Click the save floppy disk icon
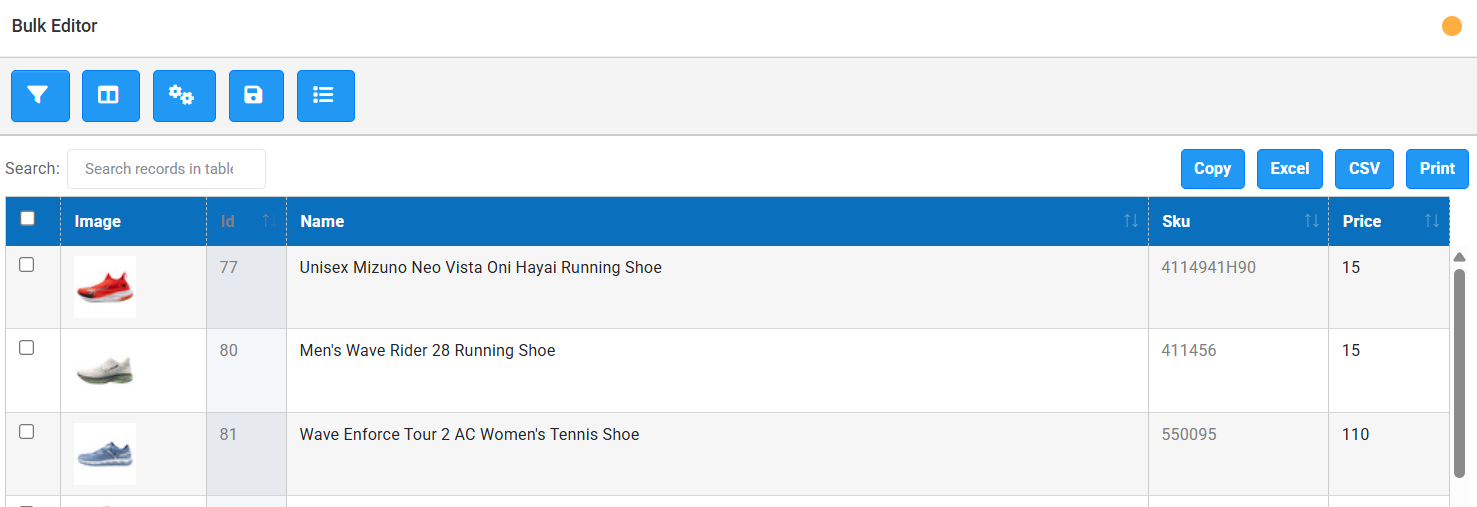This screenshot has width=1477, height=507. click(256, 96)
